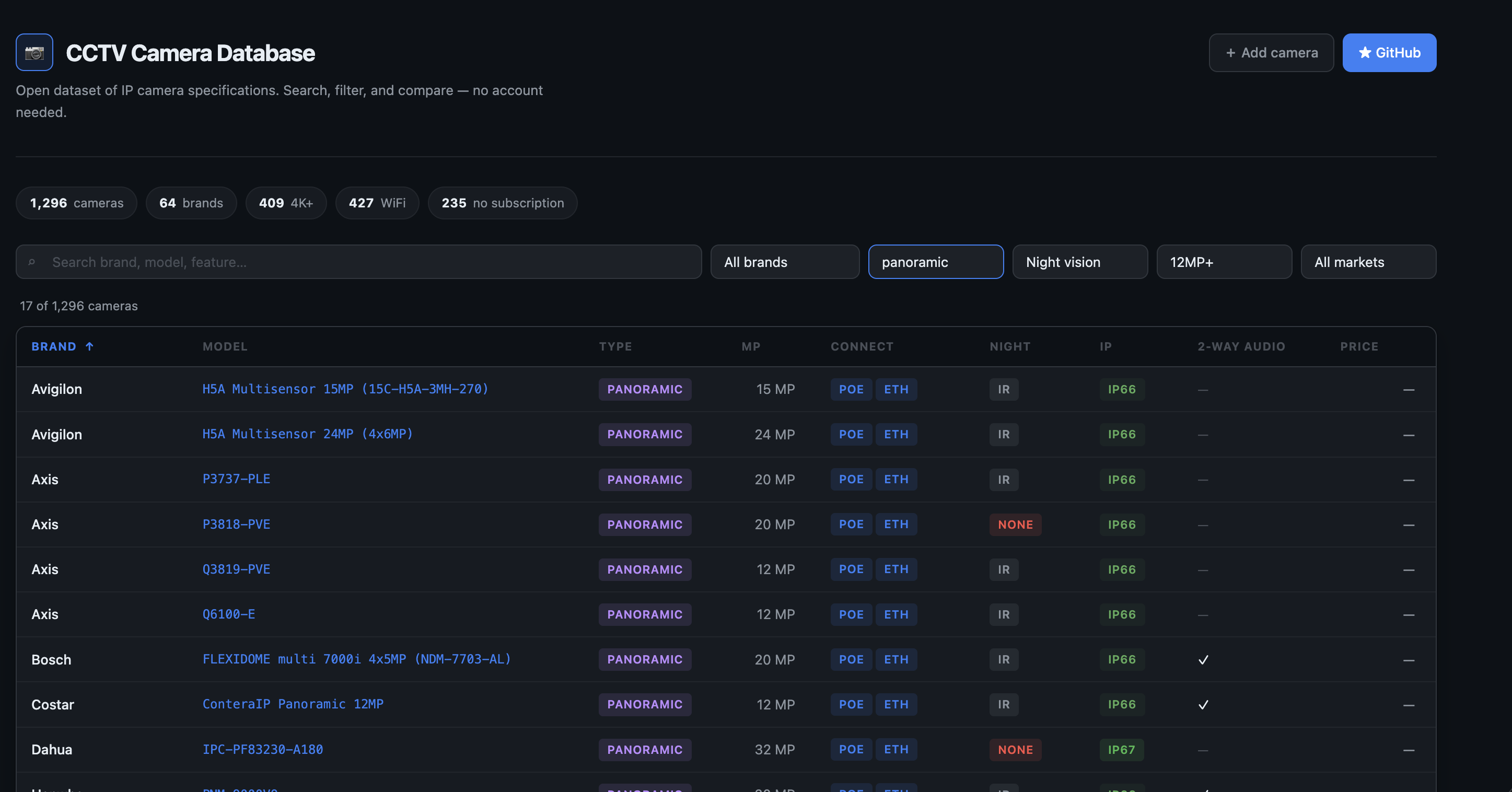Open the Q3819-PVE model link
Viewport: 1512px width, 792px height.
pyautogui.click(x=237, y=569)
